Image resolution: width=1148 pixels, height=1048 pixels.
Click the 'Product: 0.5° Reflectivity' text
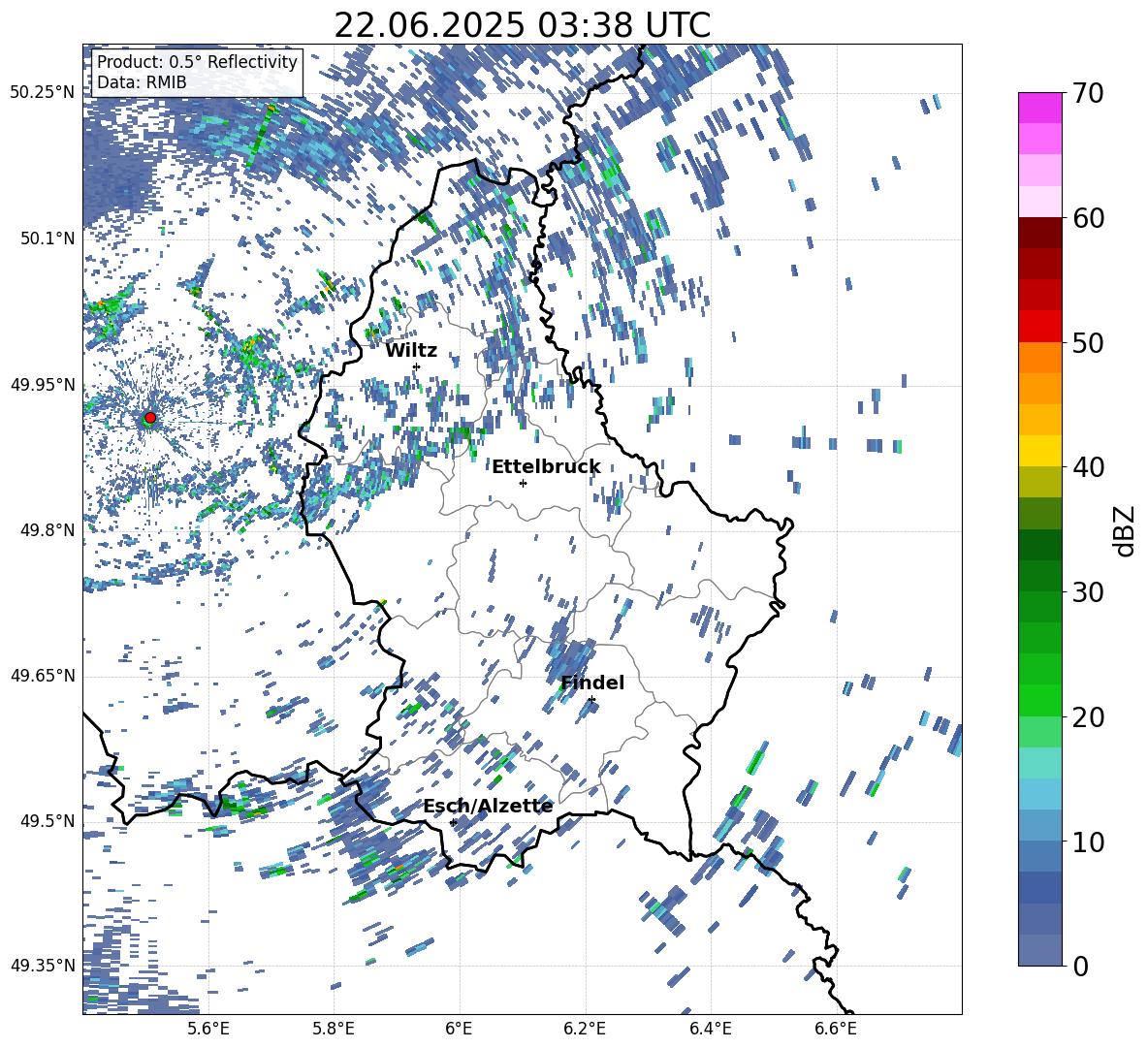click(x=197, y=62)
